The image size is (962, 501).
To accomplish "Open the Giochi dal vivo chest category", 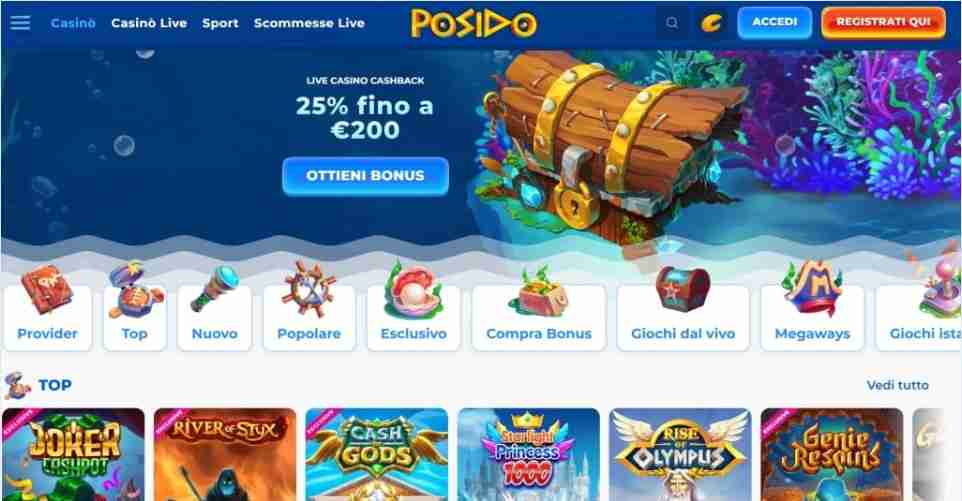I will coord(683,308).
